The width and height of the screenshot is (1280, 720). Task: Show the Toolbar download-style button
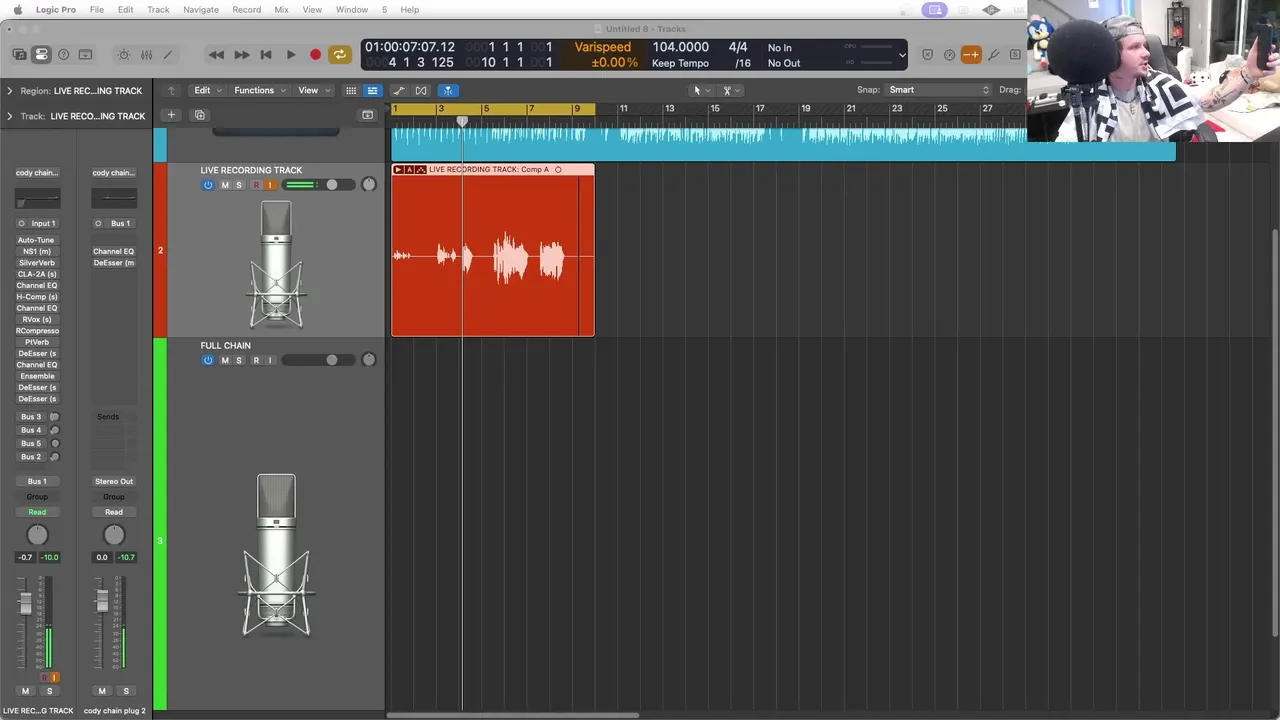(85, 55)
